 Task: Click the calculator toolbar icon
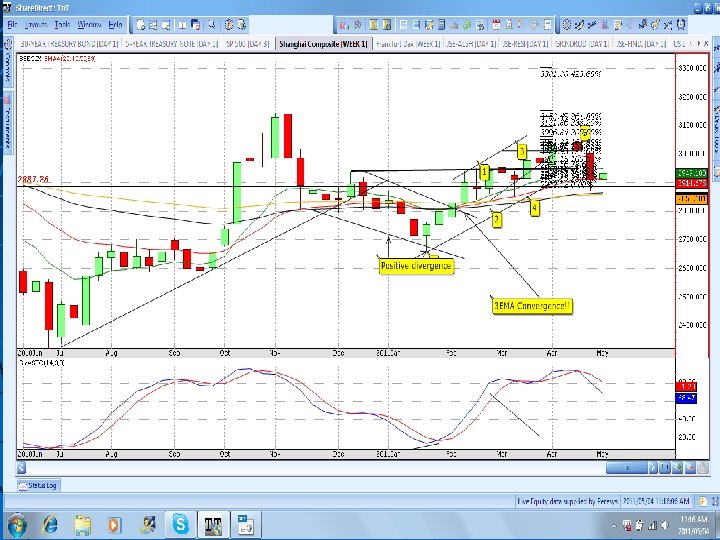441,25
